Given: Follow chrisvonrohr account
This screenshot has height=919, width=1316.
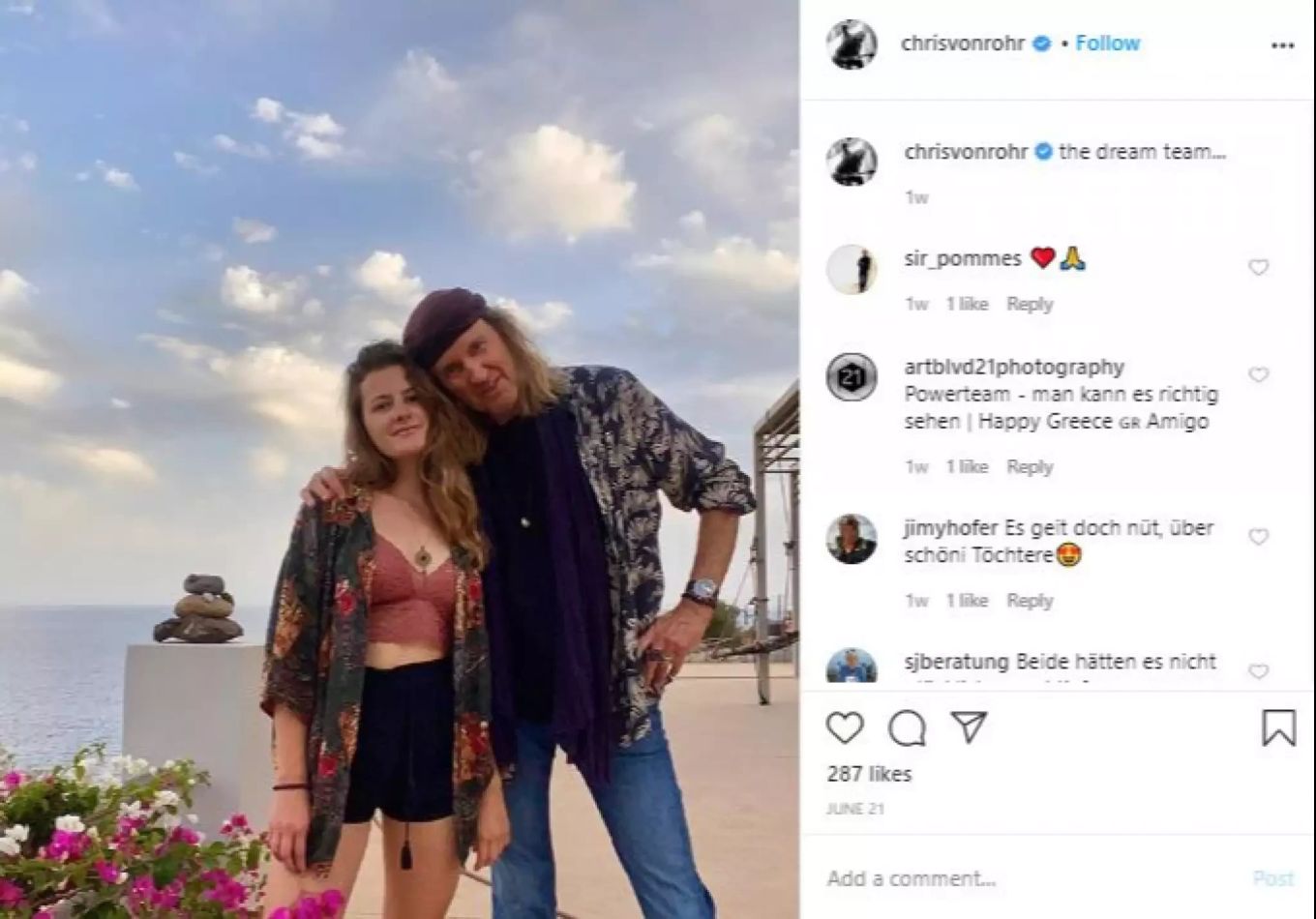Looking at the screenshot, I should tap(1108, 44).
